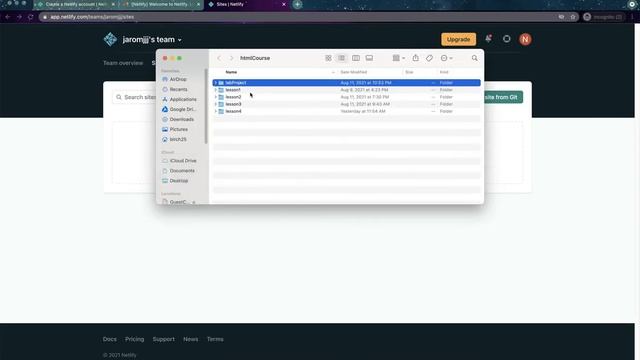Image resolution: width=640 pixels, height=360 pixels.
Task: Open the Terms footer link
Action: click(x=215, y=339)
